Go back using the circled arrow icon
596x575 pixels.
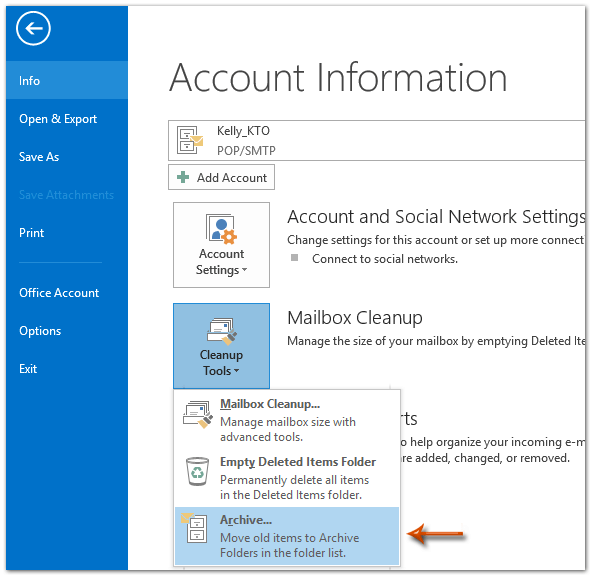pyautogui.click(x=33, y=28)
